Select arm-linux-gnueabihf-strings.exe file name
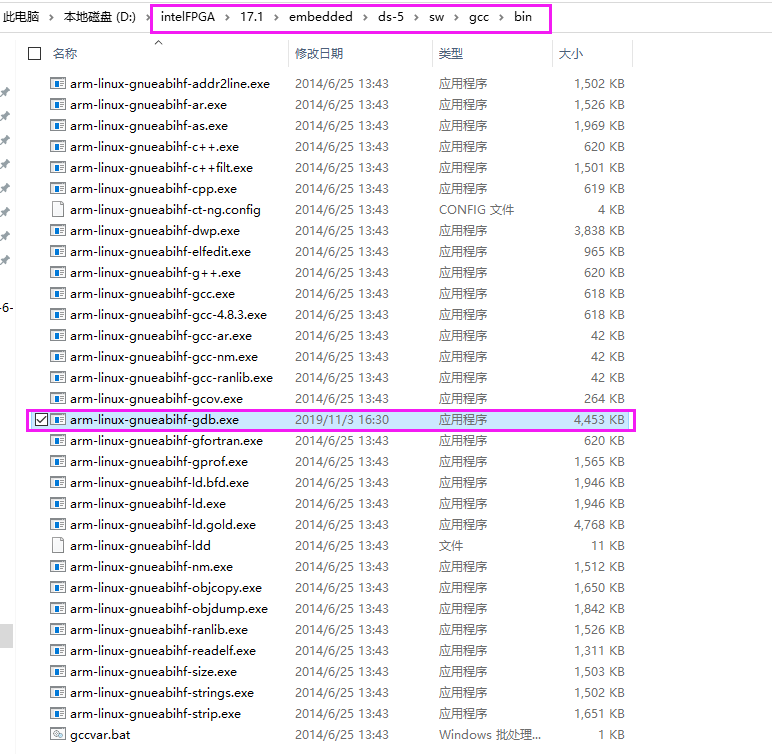Screen dimensions: 772x754 pyautogui.click(x=161, y=693)
